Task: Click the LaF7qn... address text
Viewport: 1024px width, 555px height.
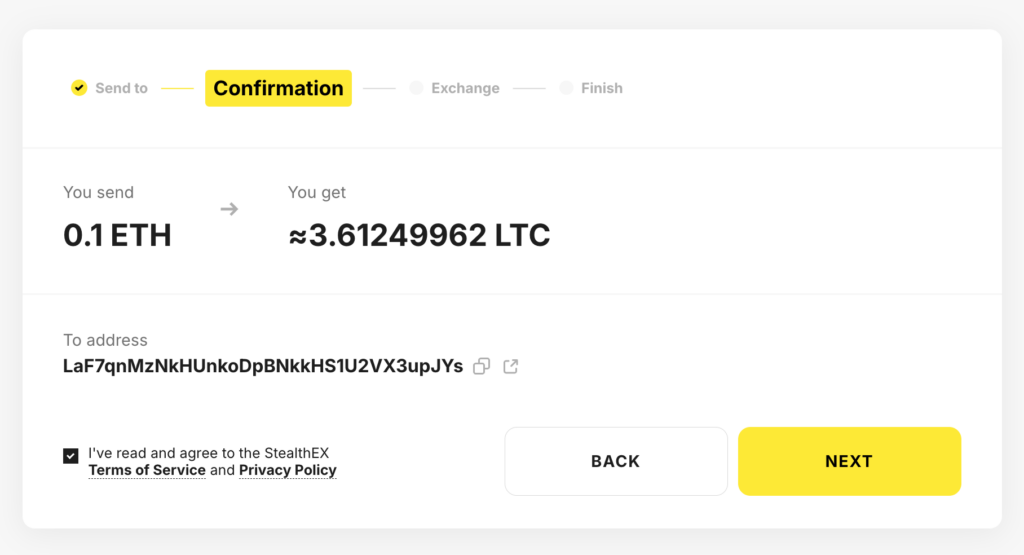Action: coord(263,366)
